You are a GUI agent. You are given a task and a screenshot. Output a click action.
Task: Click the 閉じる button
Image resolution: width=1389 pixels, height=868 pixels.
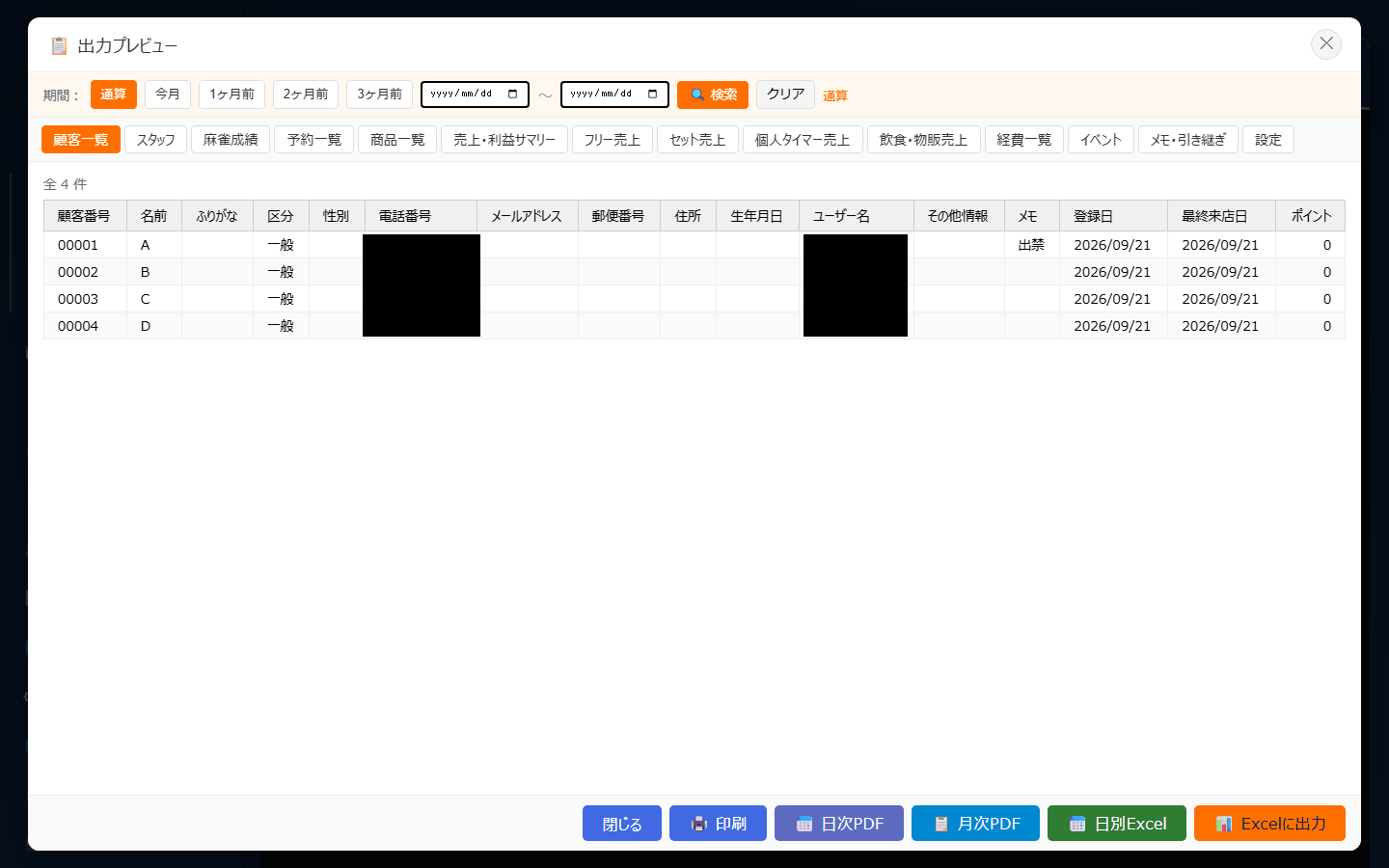pos(622,824)
